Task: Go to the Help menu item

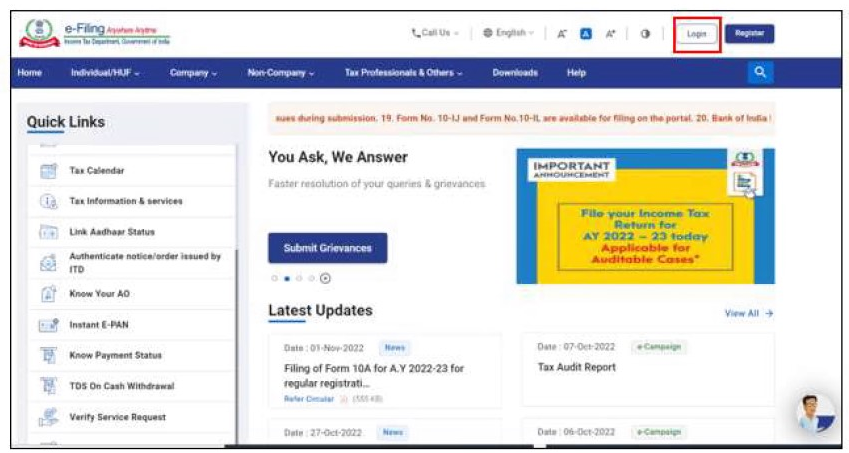Action: [x=576, y=73]
